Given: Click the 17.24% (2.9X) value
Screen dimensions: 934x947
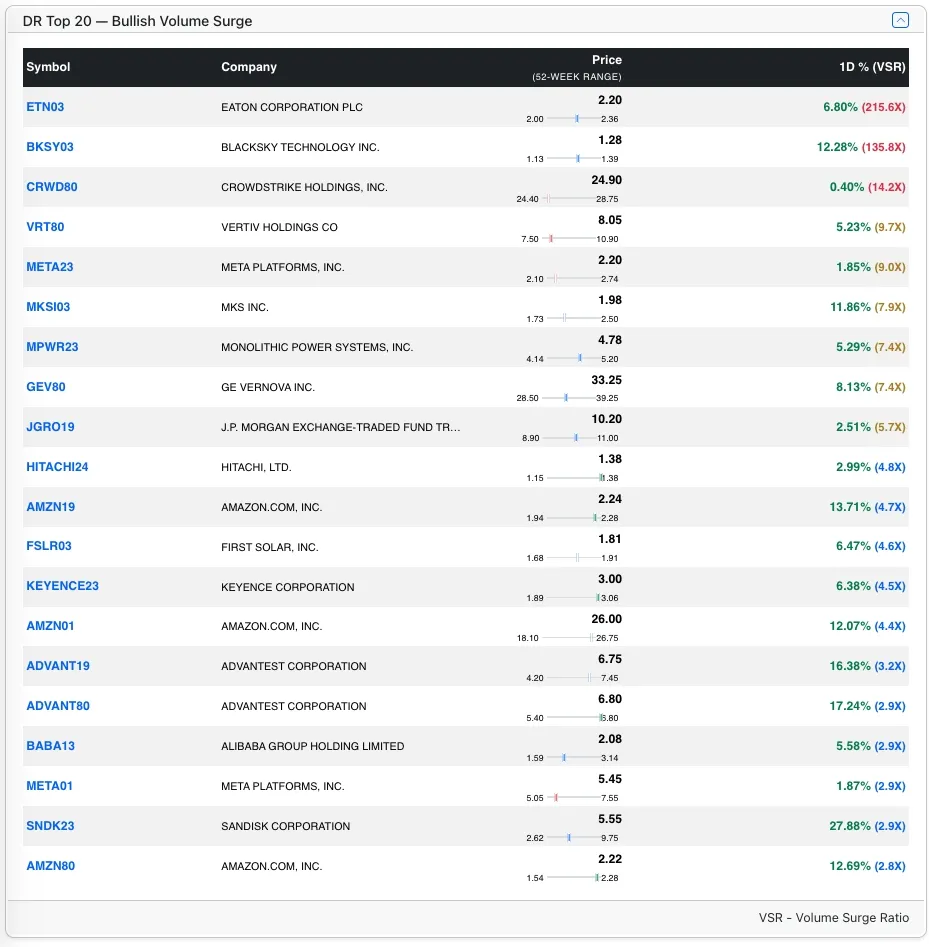Looking at the screenshot, I should point(867,705).
